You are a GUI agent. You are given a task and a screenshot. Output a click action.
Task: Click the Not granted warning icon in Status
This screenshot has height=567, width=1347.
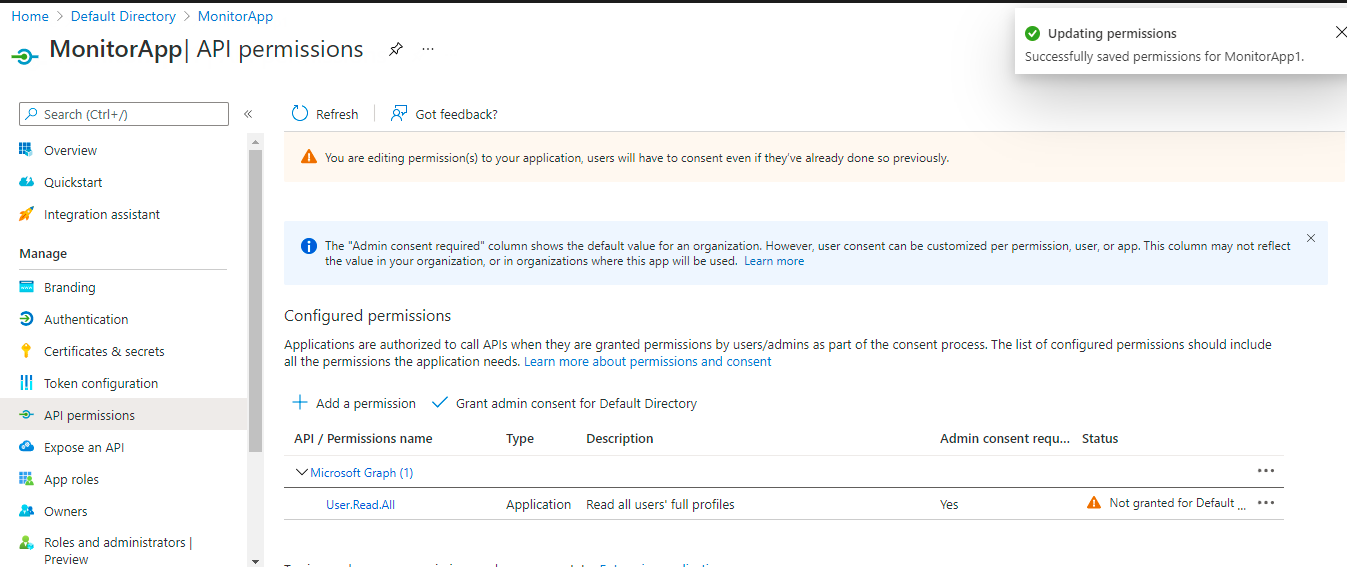point(1094,503)
